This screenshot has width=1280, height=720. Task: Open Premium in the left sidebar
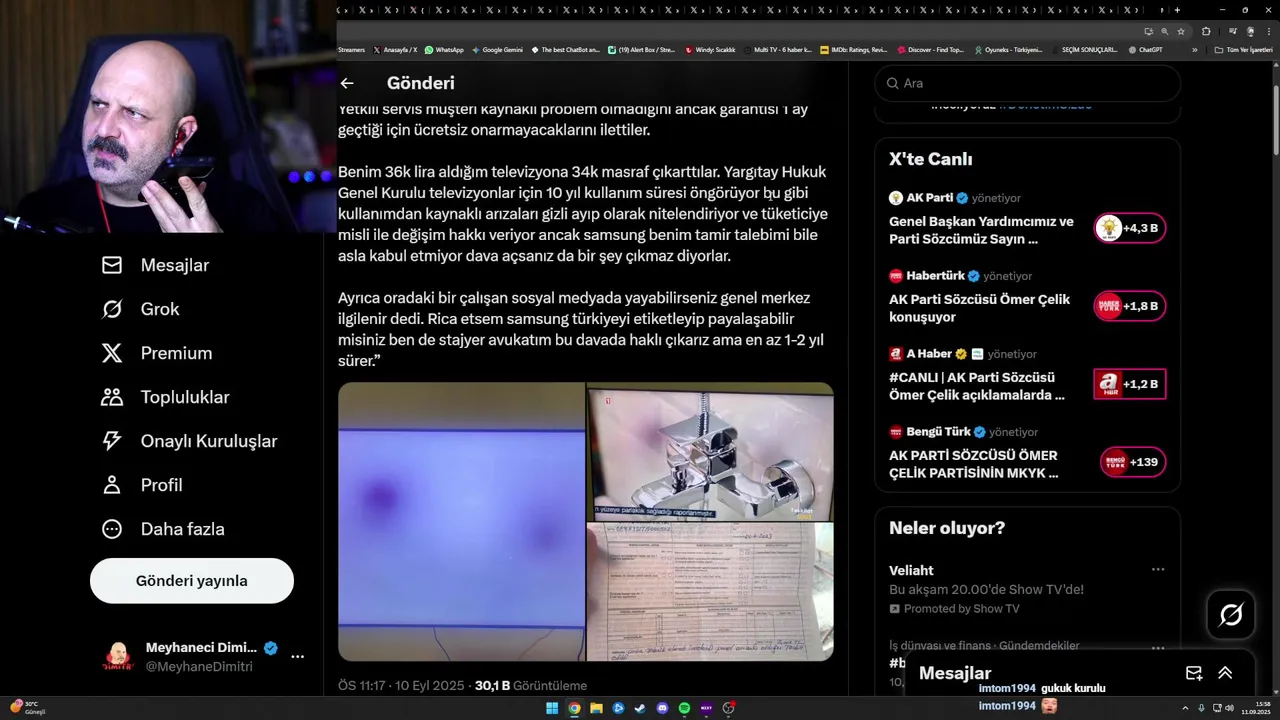157,353
